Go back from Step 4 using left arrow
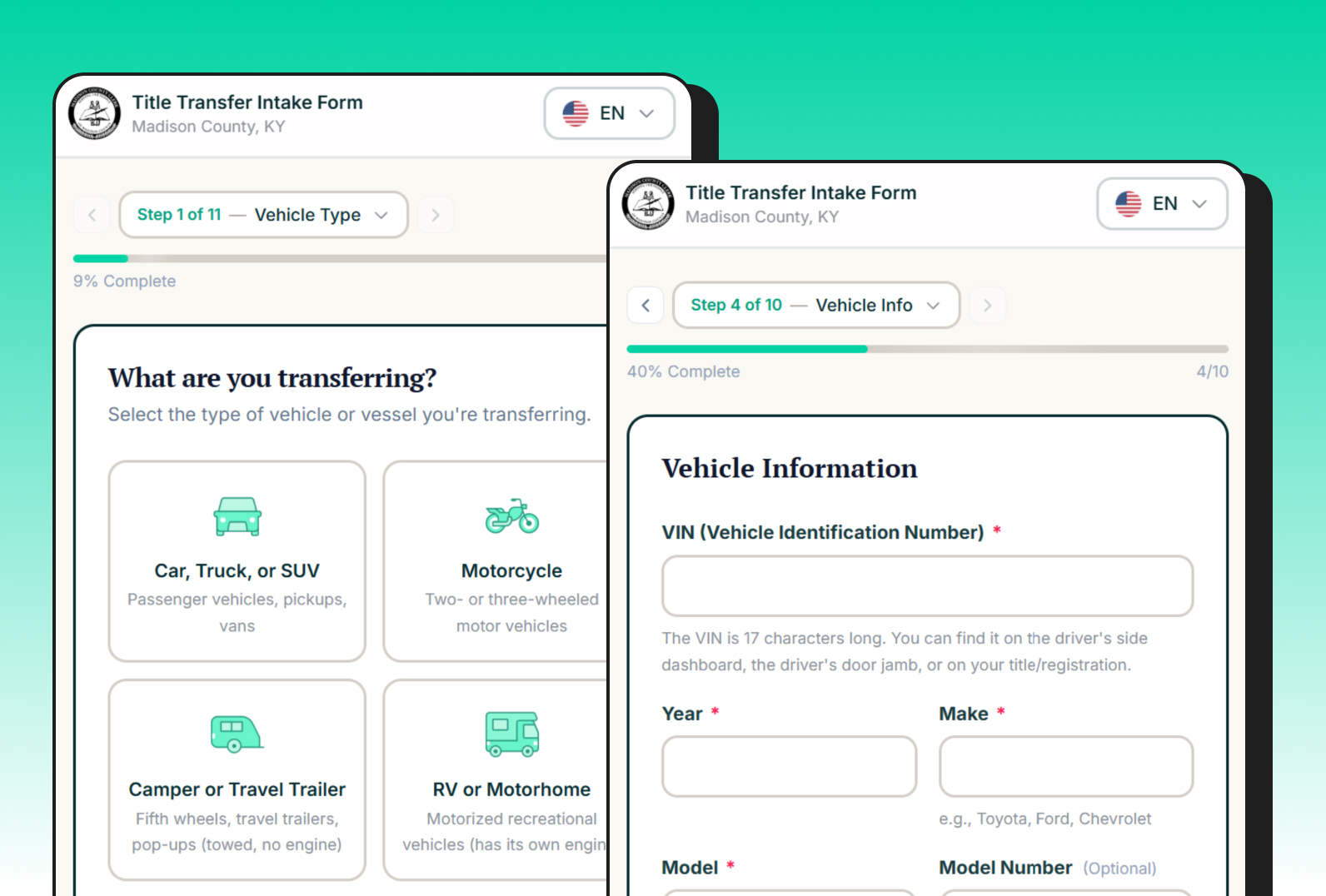This screenshot has width=1326, height=896. pyautogui.click(x=646, y=306)
